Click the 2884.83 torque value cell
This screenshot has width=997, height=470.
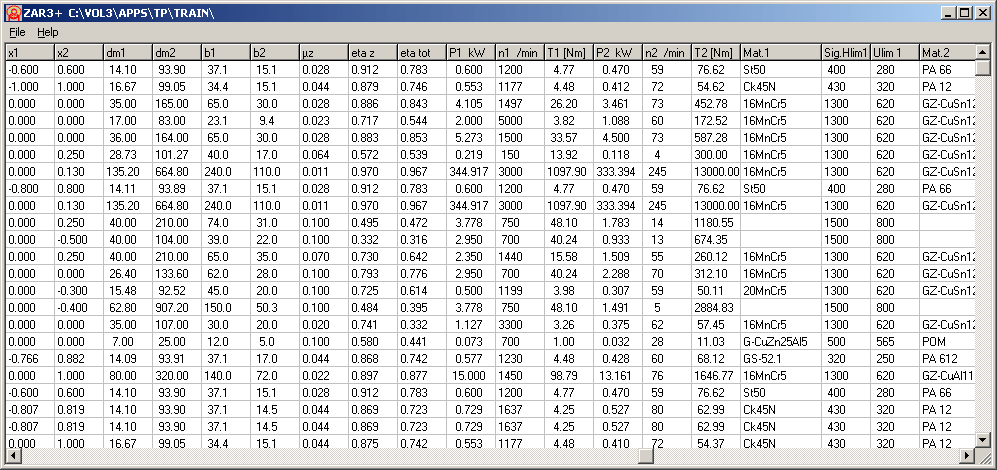point(714,306)
